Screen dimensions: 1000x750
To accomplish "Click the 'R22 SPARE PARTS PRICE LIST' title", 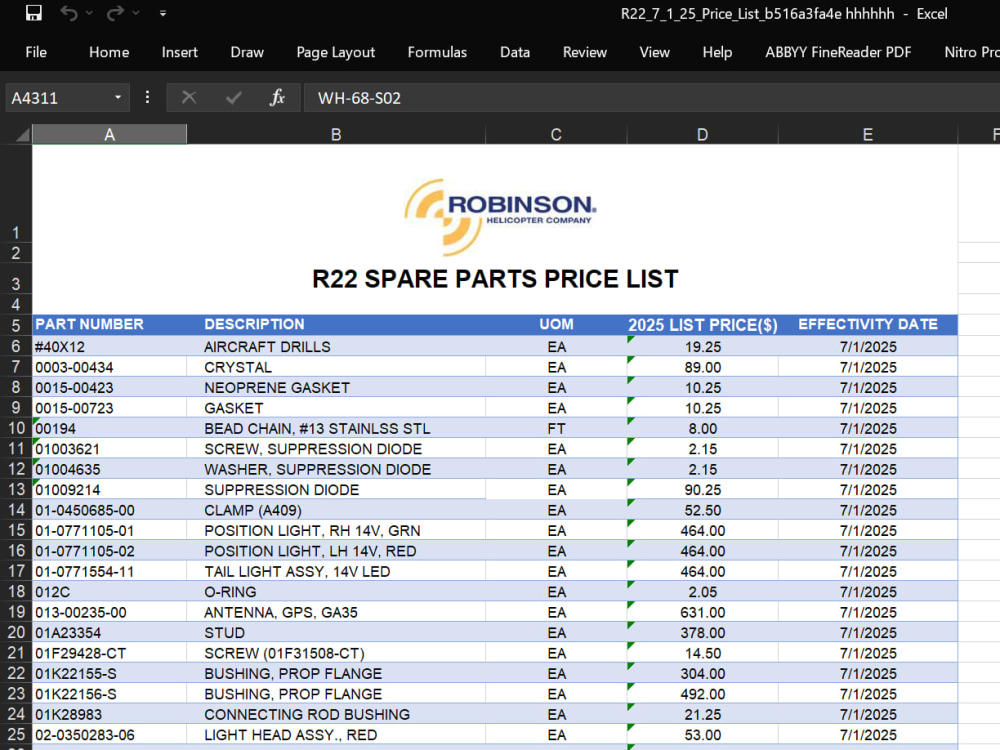I will click(495, 279).
